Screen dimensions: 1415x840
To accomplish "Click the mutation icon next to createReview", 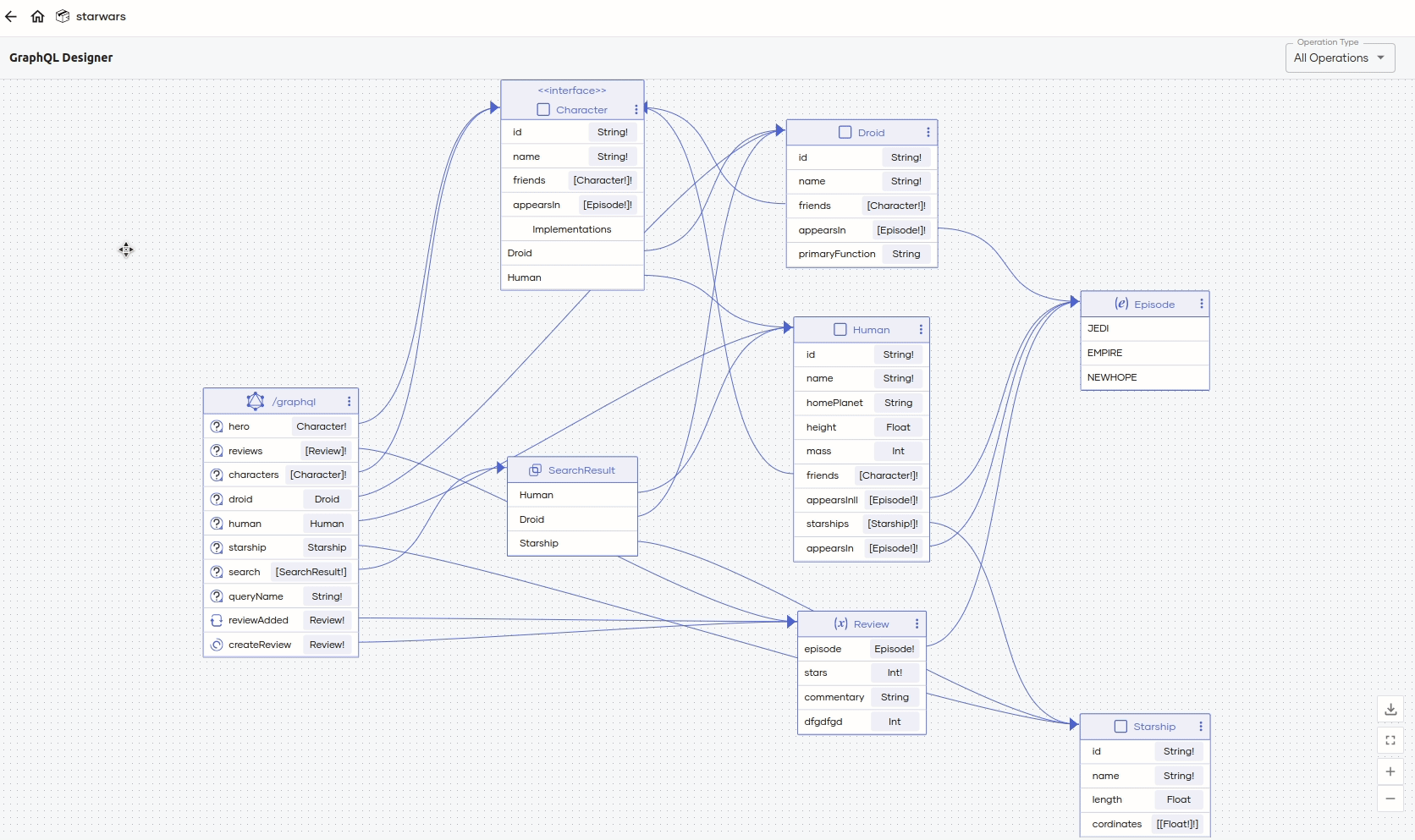I will pyautogui.click(x=217, y=645).
